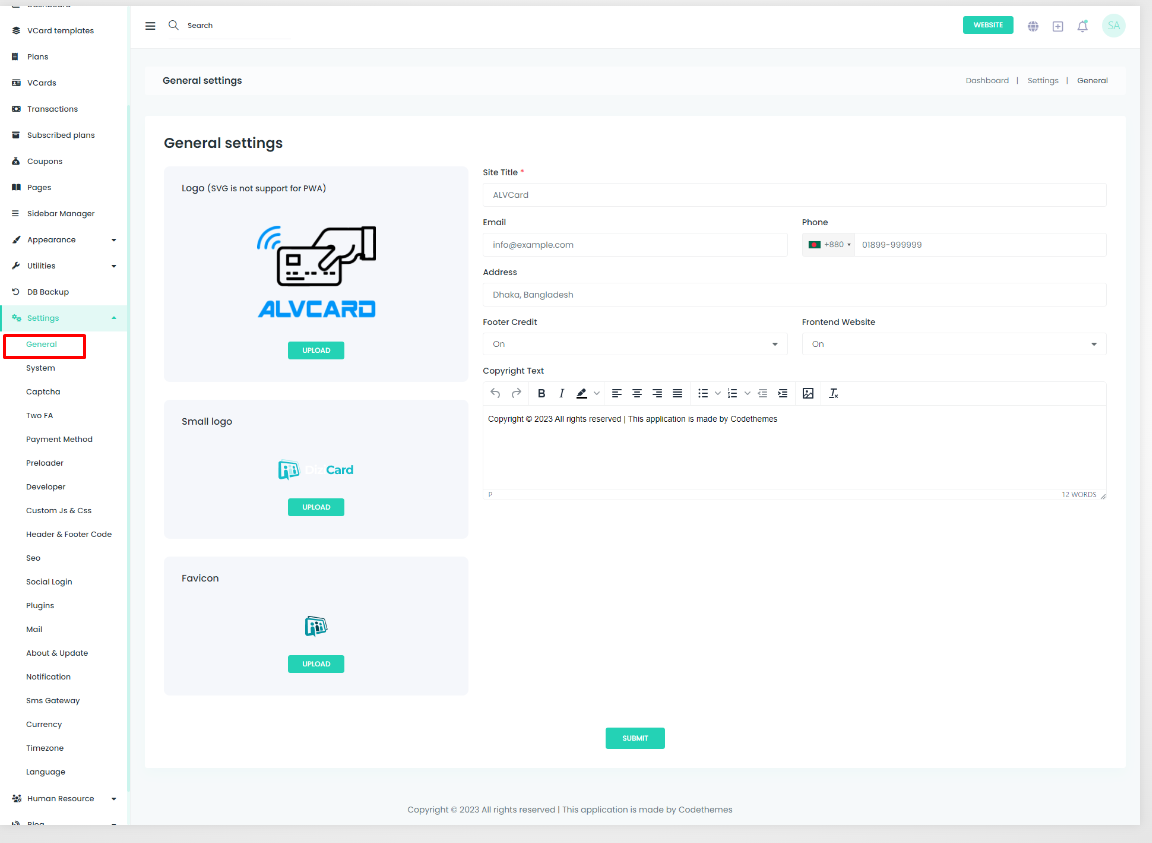Focus the Address input field
The image size is (1152, 843).
(x=794, y=295)
